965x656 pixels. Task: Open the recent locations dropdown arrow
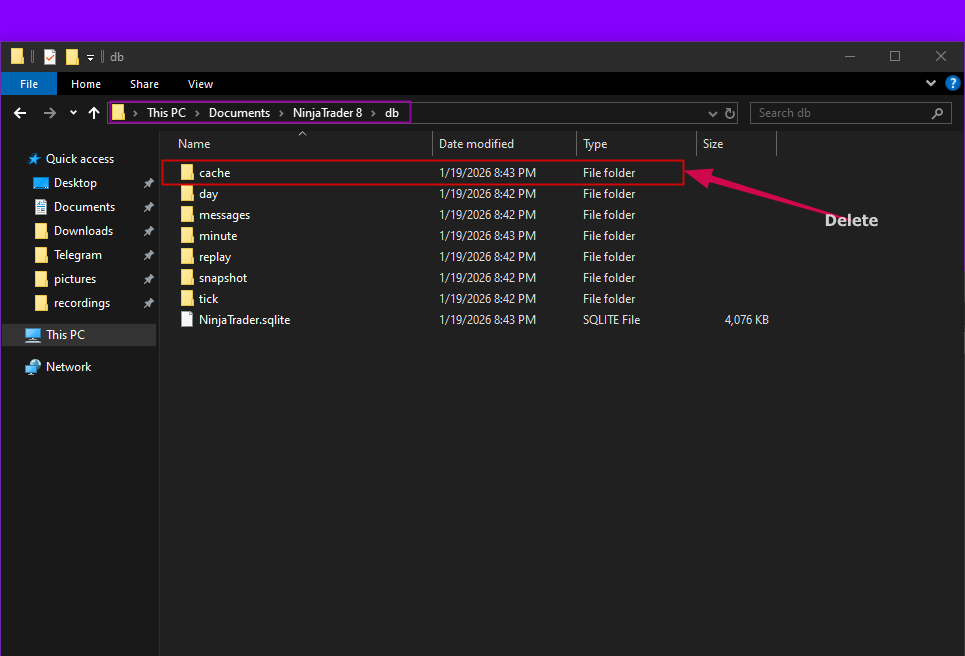[73, 113]
